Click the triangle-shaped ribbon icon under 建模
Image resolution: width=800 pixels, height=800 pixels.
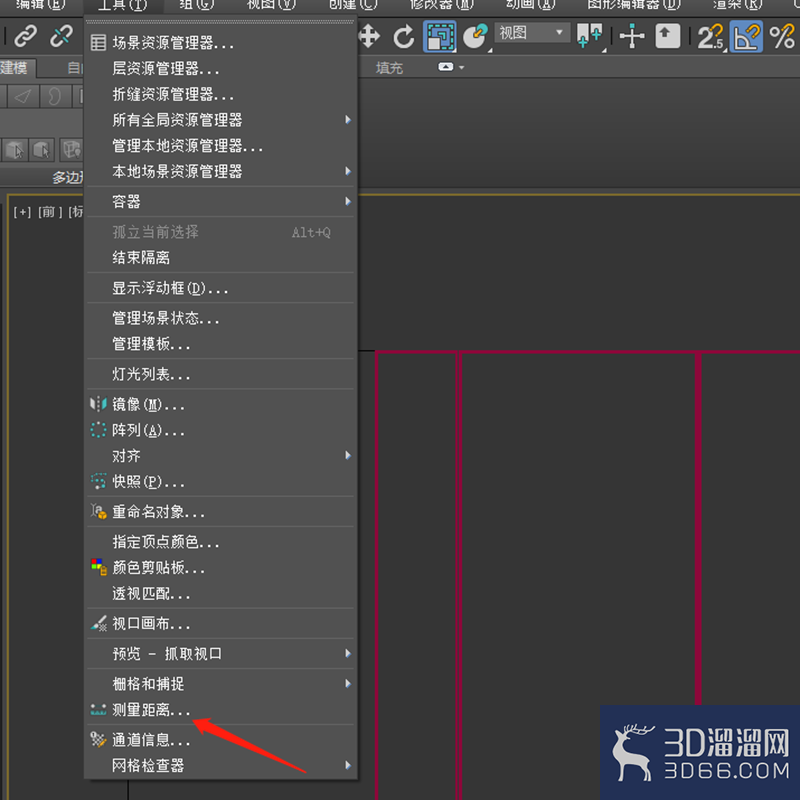click(x=23, y=96)
